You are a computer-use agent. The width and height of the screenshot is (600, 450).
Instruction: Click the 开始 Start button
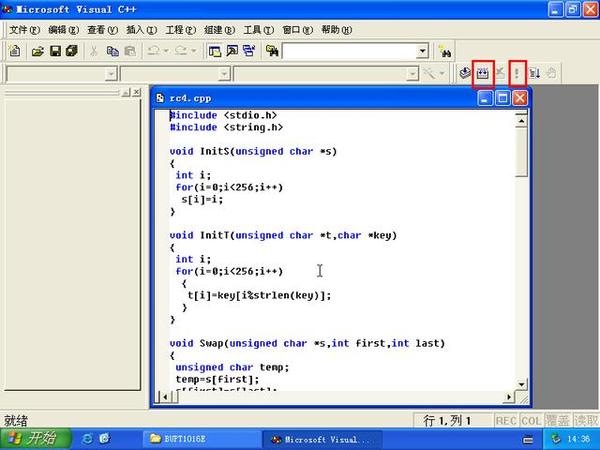[x=36, y=439]
